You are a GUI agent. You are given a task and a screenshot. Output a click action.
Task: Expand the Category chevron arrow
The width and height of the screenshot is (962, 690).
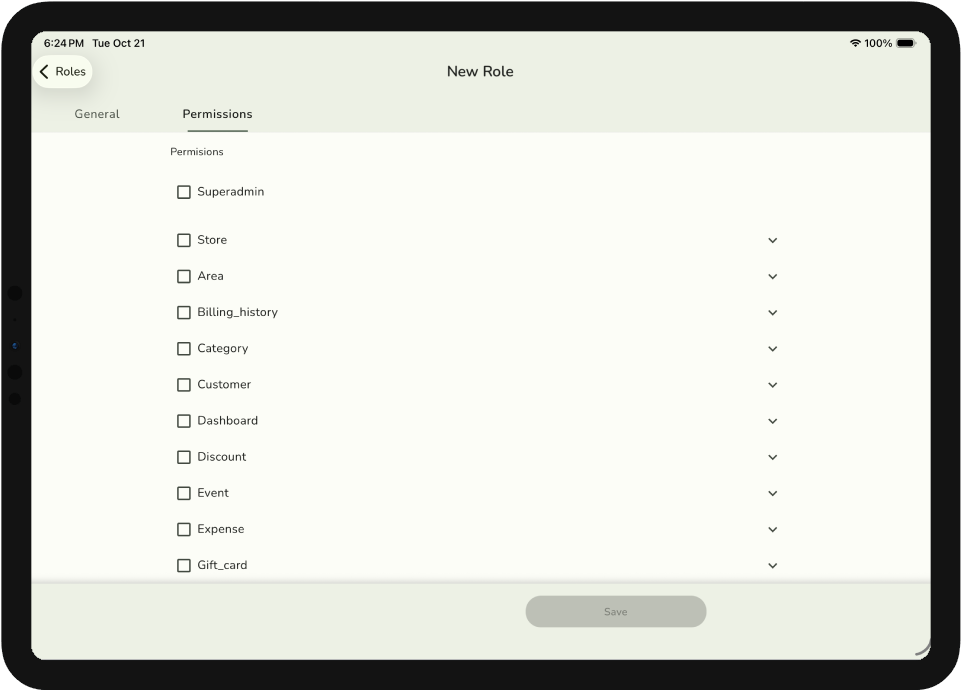[x=772, y=349]
